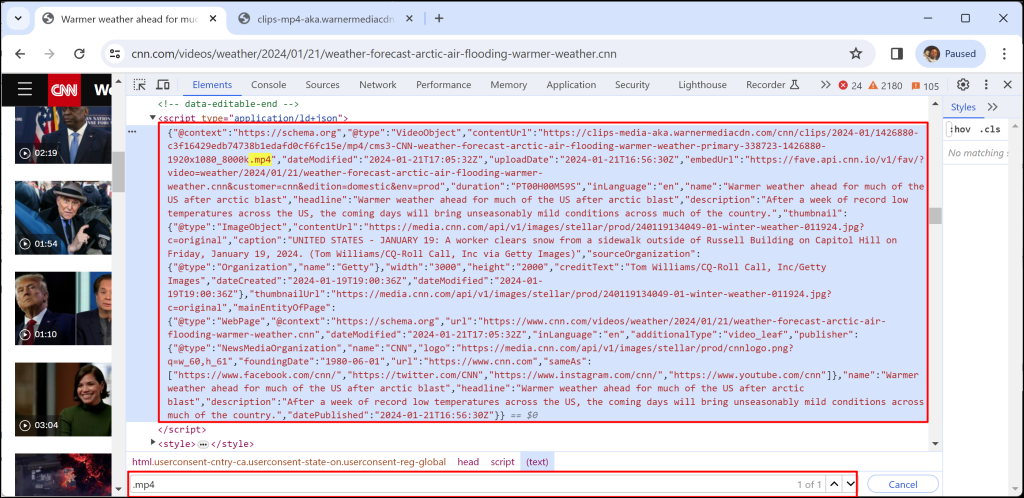Open the Sources panel

coord(323,85)
